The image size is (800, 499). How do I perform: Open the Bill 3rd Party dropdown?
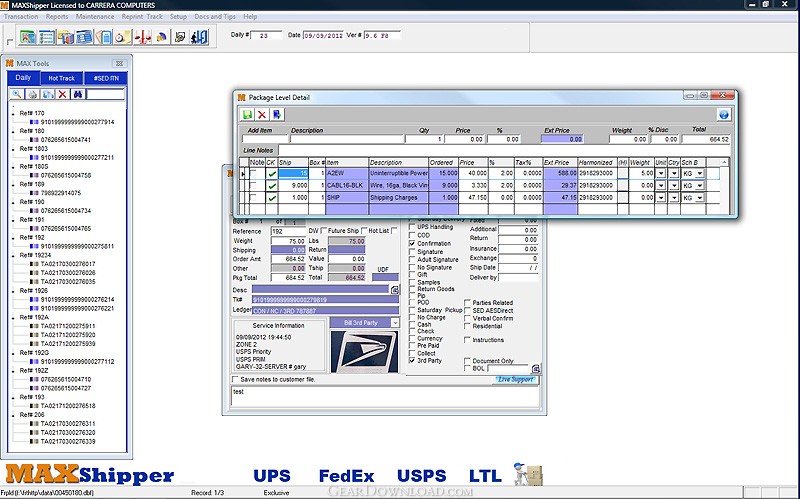point(395,322)
